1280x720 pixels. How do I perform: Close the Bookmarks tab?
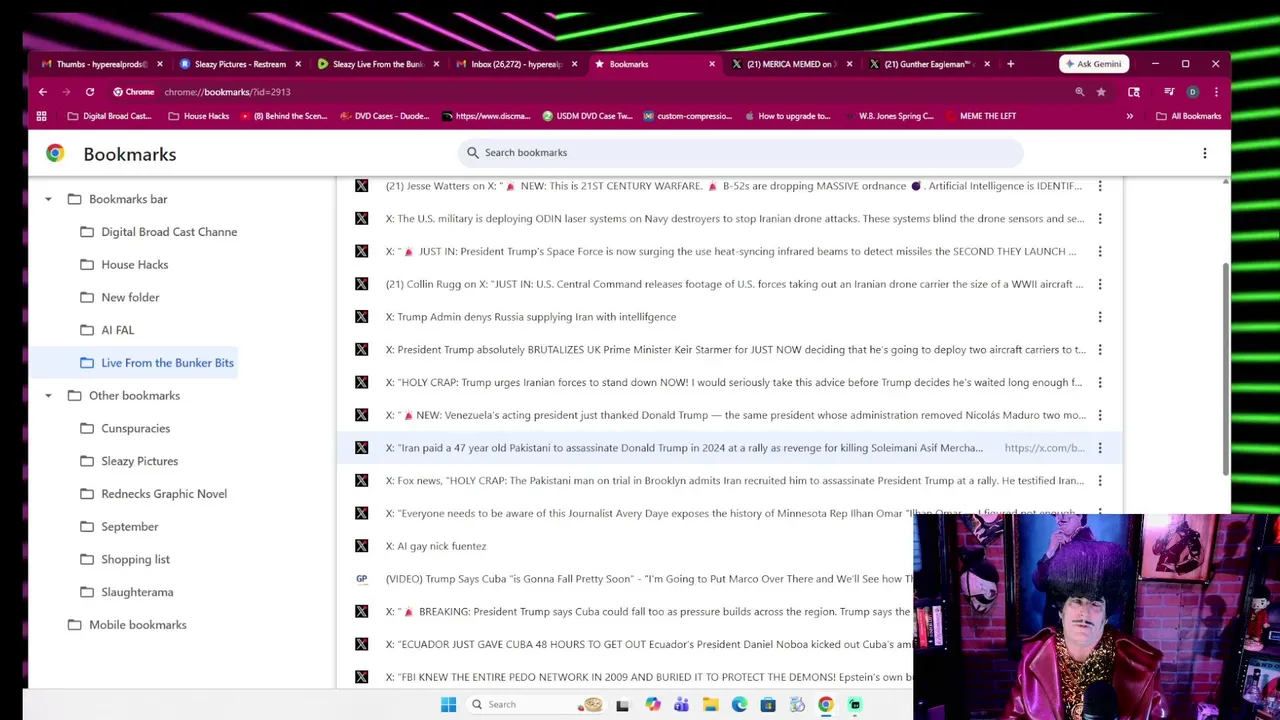click(712, 64)
